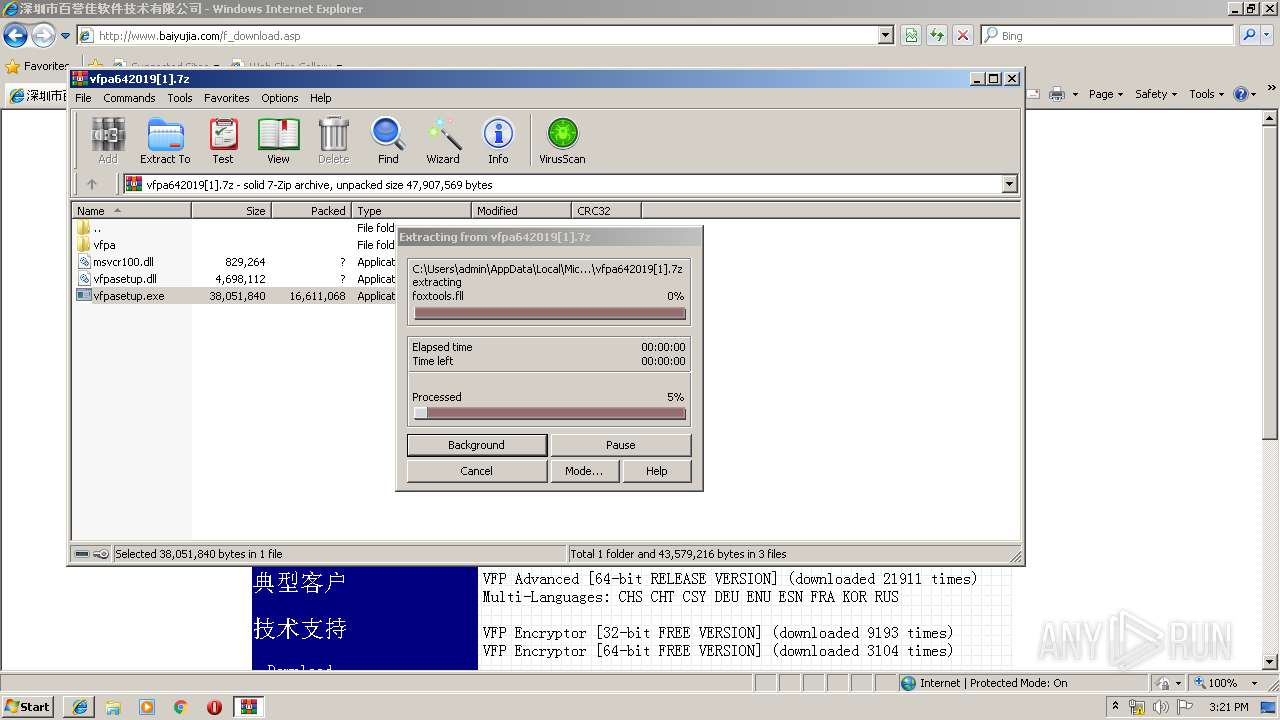
Task: Open WinRAR Help menu
Action: tap(321, 98)
